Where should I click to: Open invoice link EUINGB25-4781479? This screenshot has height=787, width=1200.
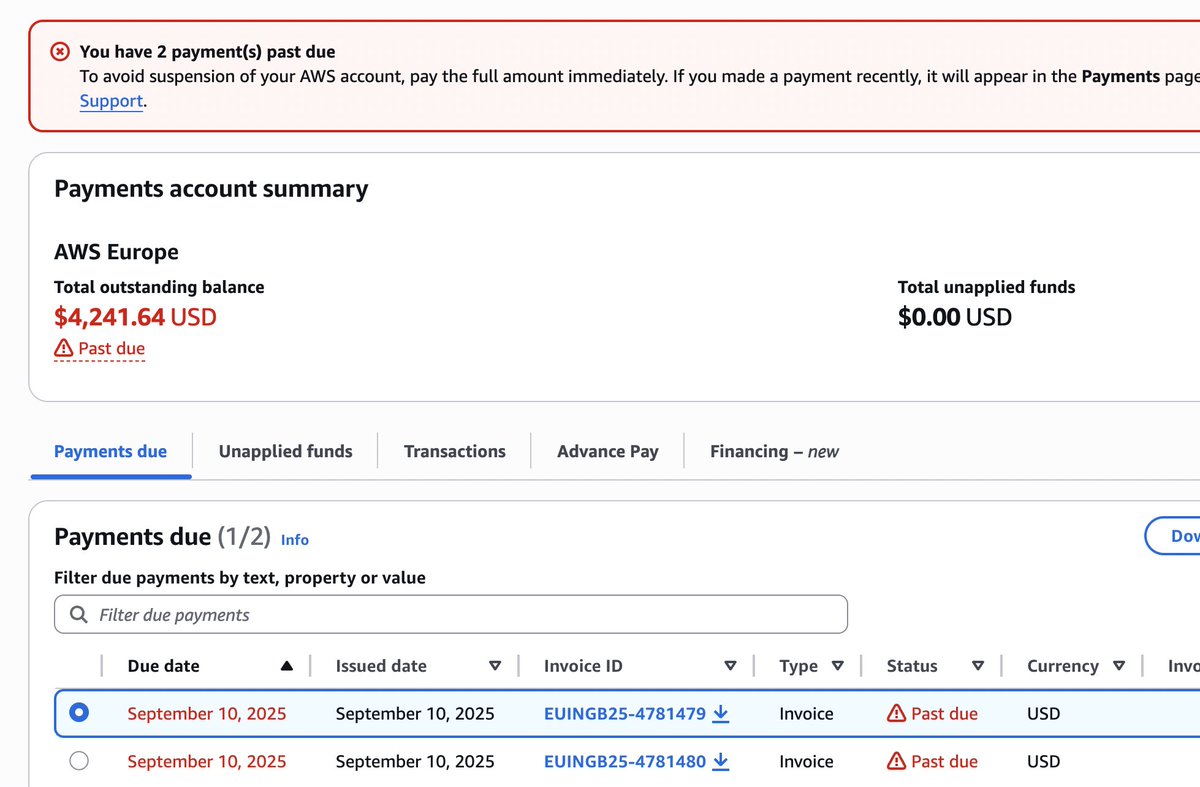point(625,714)
